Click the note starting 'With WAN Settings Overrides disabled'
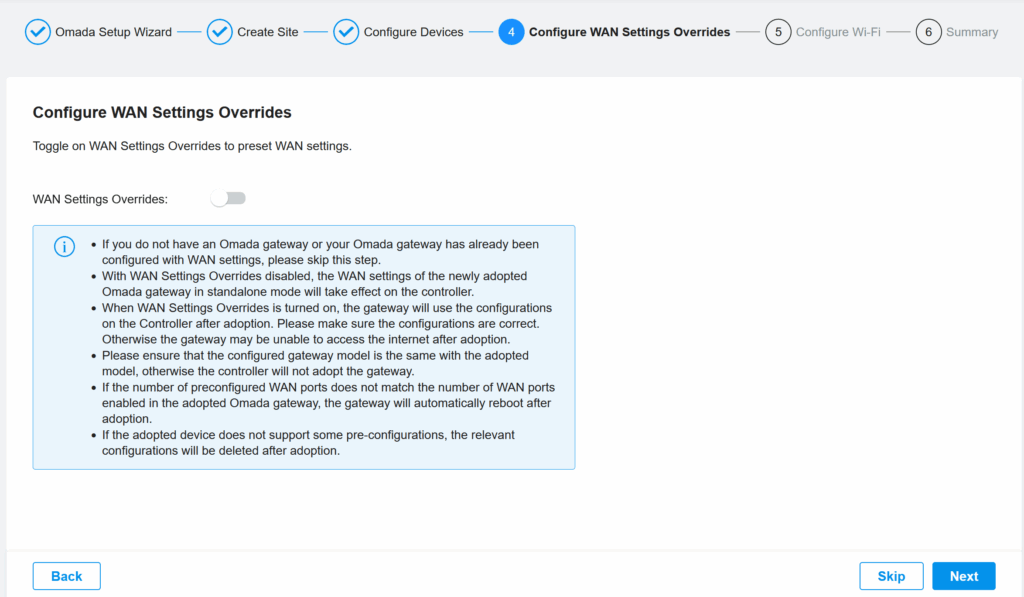 [314, 284]
